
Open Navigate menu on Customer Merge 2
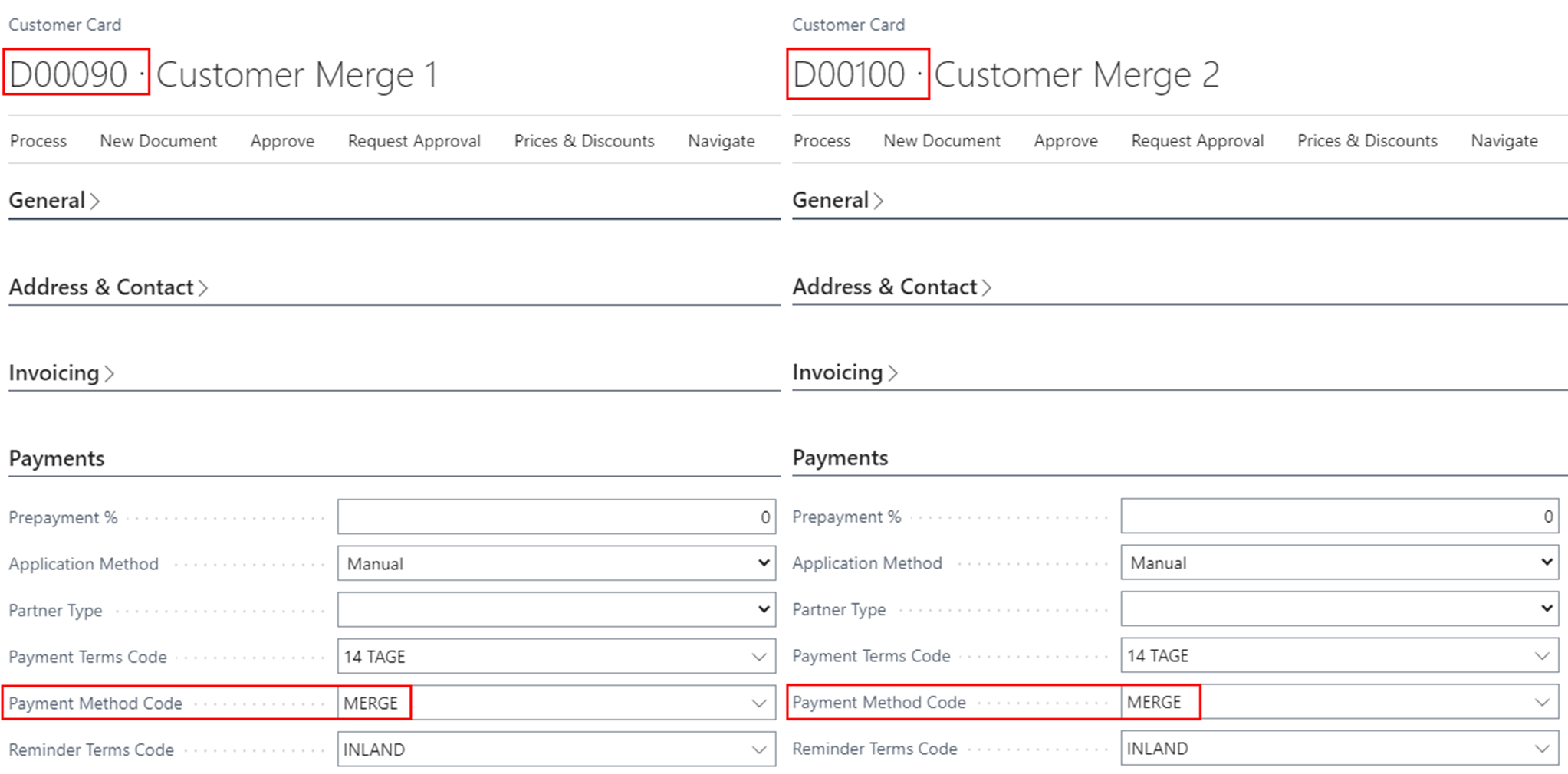[x=1504, y=141]
